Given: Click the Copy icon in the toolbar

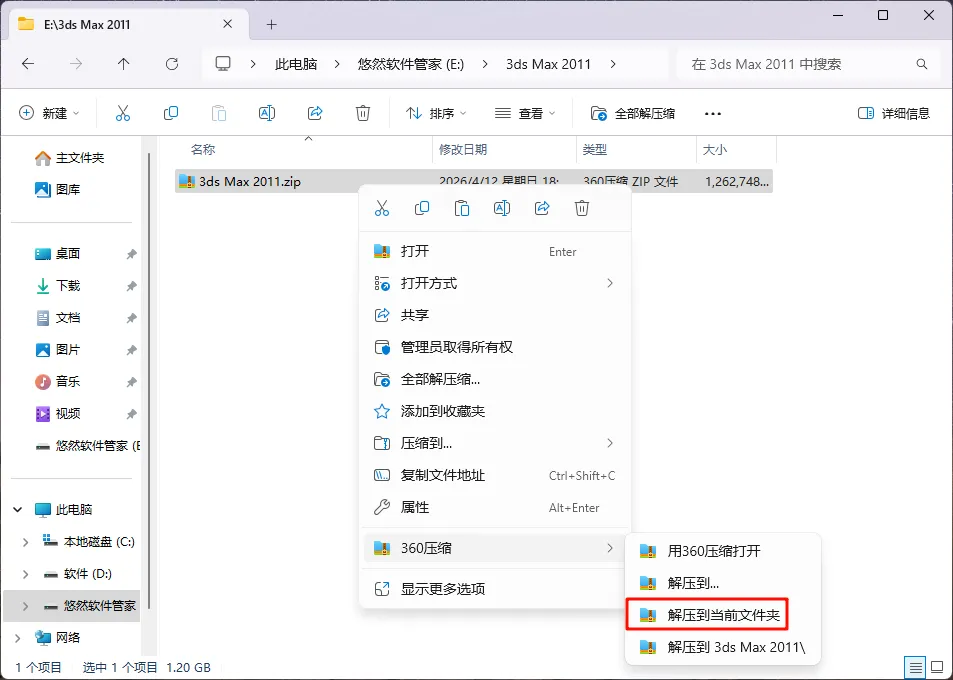Looking at the screenshot, I should [171, 113].
